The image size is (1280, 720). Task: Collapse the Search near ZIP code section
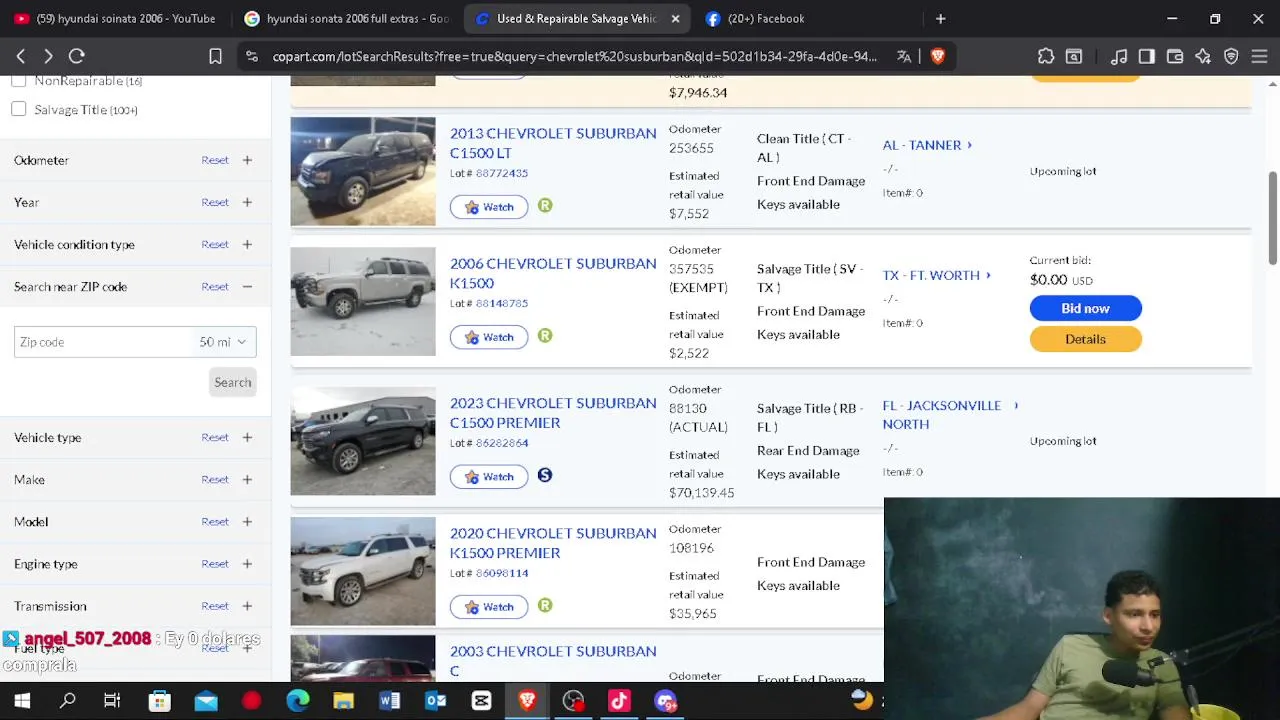tap(247, 286)
